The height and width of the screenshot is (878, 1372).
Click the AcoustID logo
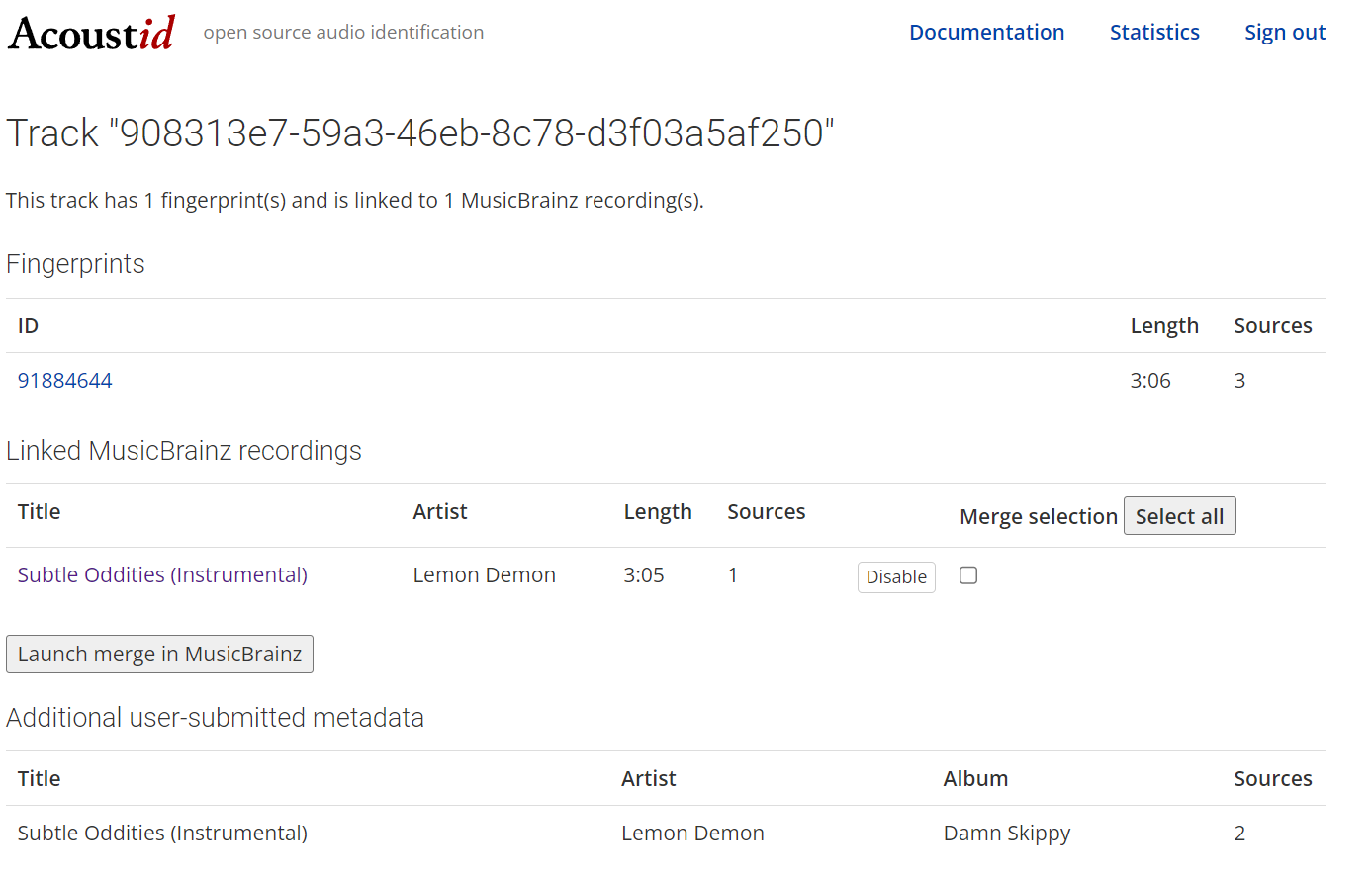point(92,33)
